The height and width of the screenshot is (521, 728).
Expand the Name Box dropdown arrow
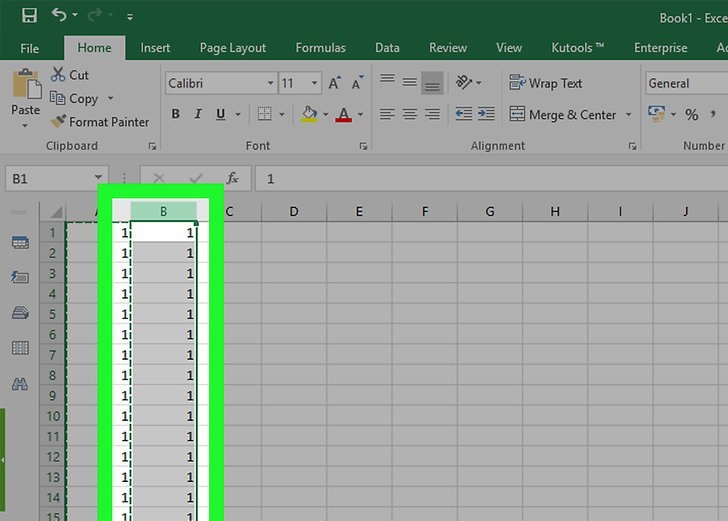tap(98, 177)
